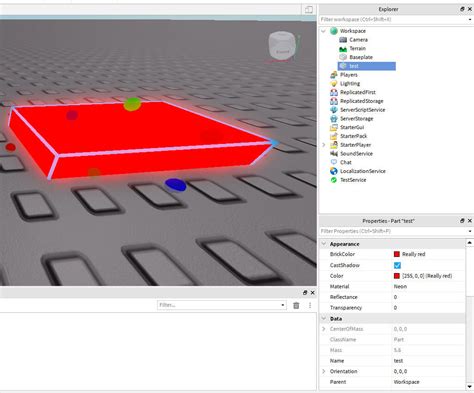Expand the CenterOfMass property
This screenshot has width=474, height=393.
pyautogui.click(x=324, y=329)
